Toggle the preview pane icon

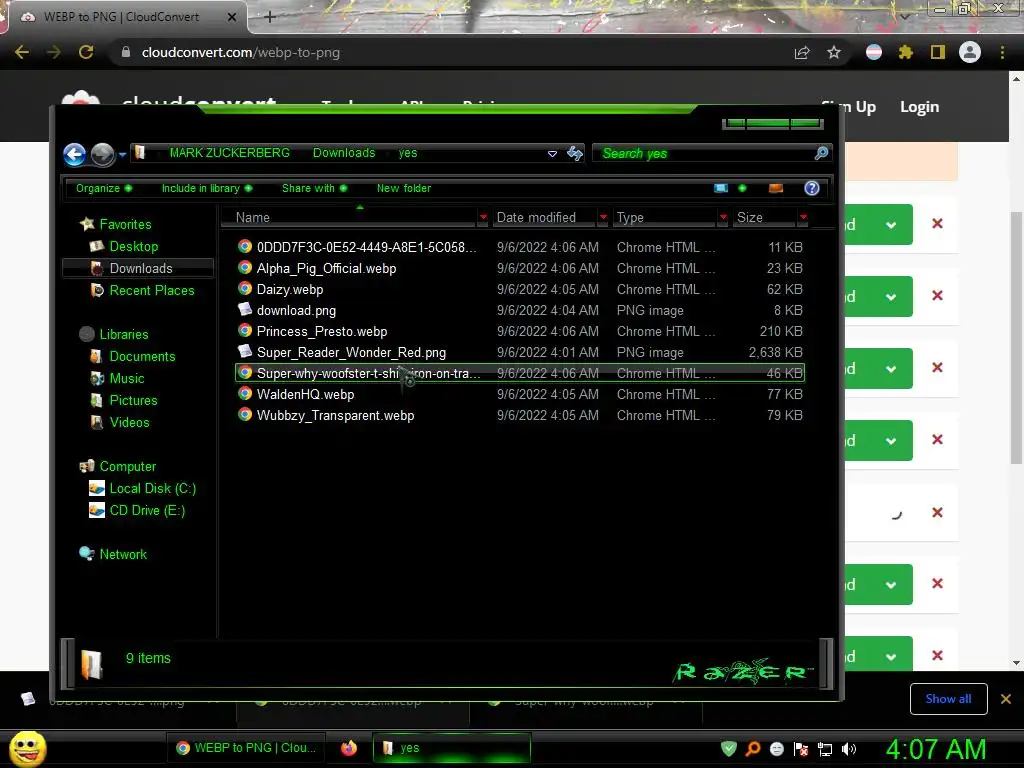(x=776, y=188)
